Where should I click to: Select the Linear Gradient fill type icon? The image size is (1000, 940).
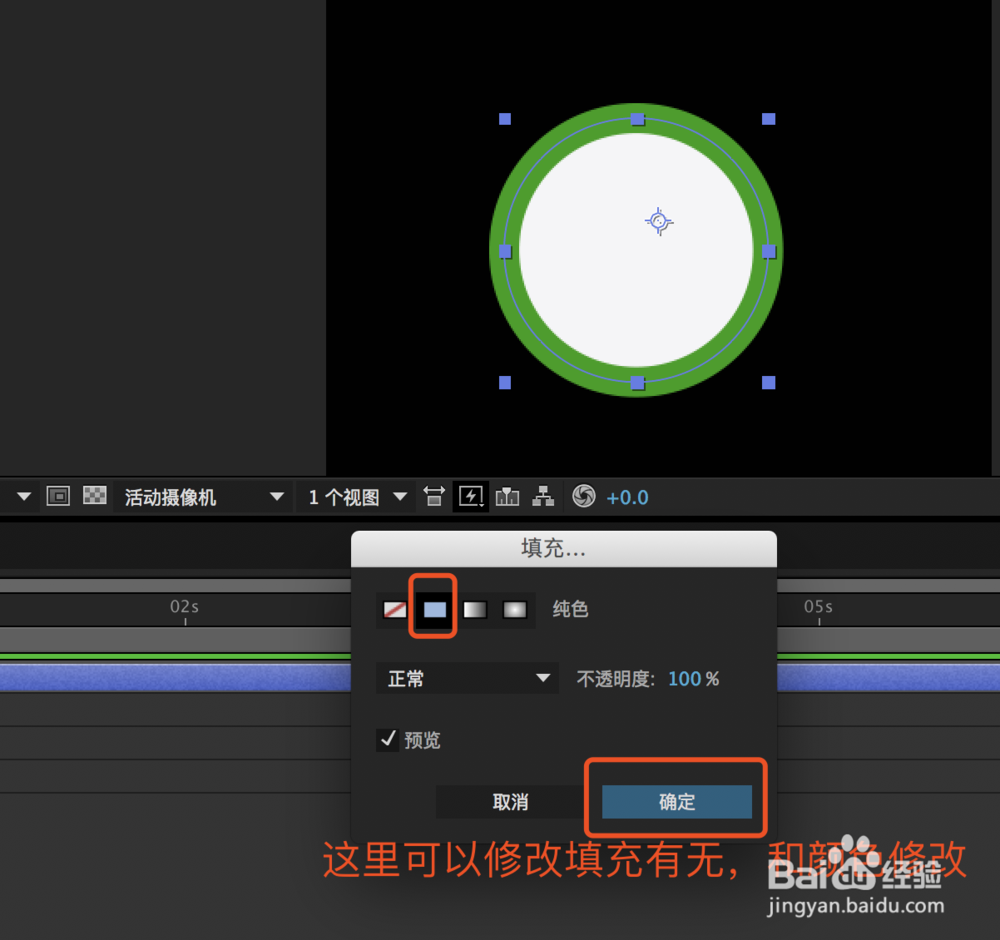[x=474, y=610]
